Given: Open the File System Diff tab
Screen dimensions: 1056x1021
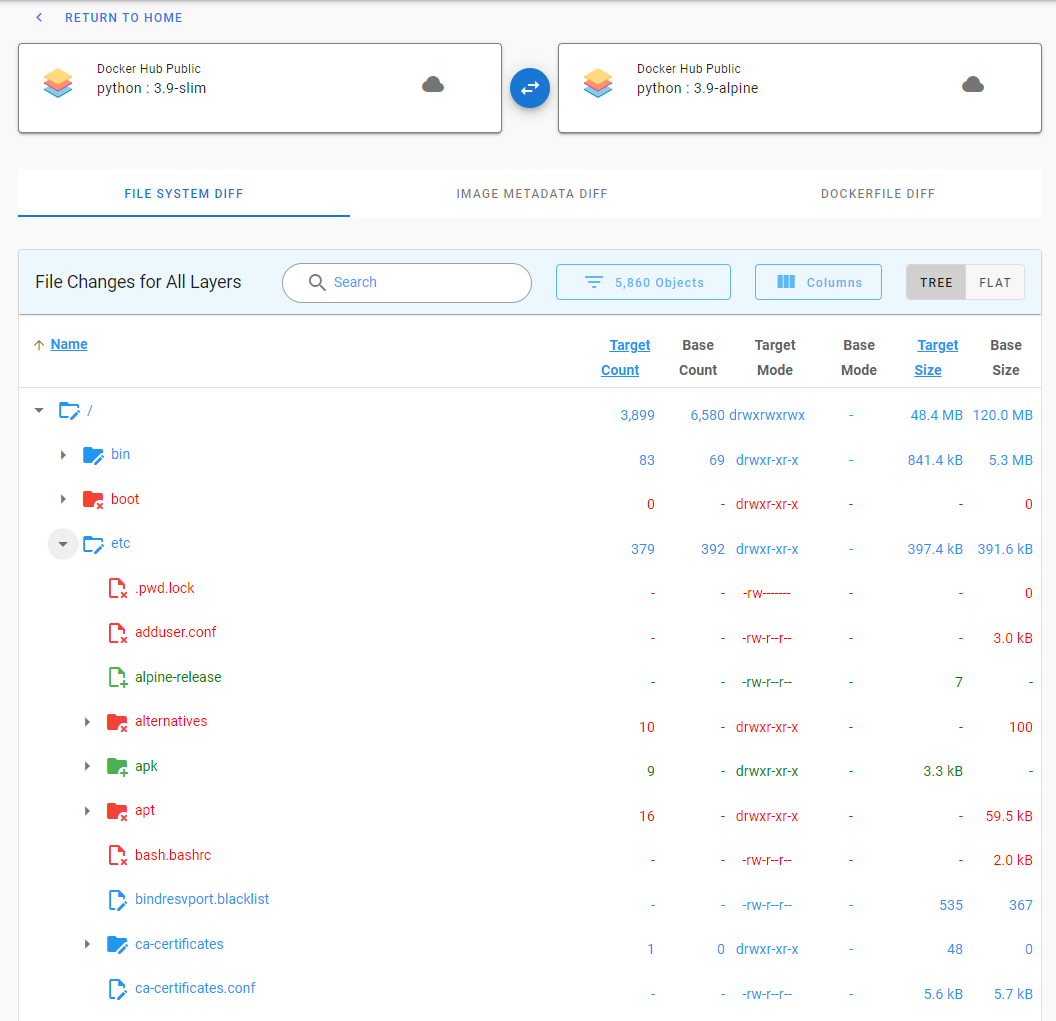Looking at the screenshot, I should tap(184, 194).
